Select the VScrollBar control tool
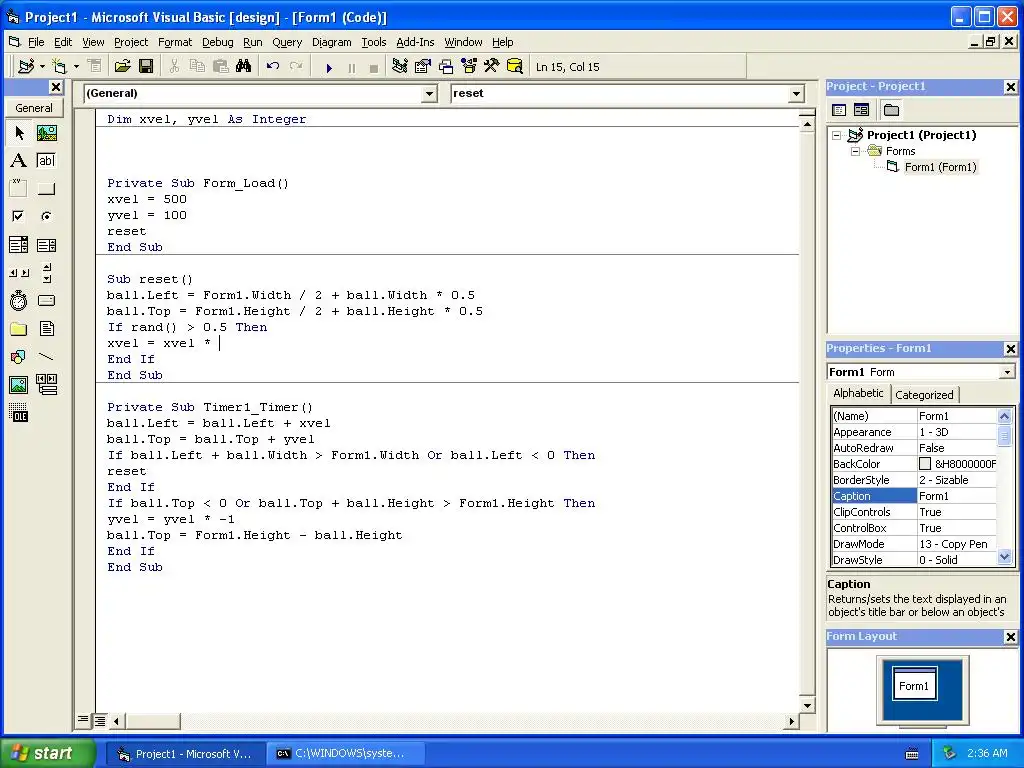Image resolution: width=1024 pixels, height=768 pixels. click(x=46, y=273)
